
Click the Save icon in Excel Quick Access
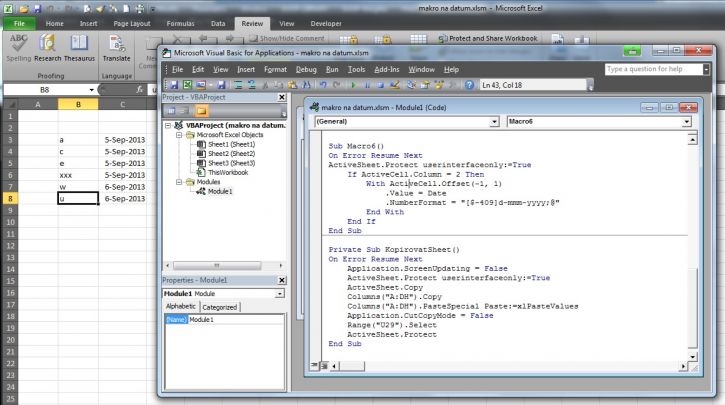tap(37, 9)
